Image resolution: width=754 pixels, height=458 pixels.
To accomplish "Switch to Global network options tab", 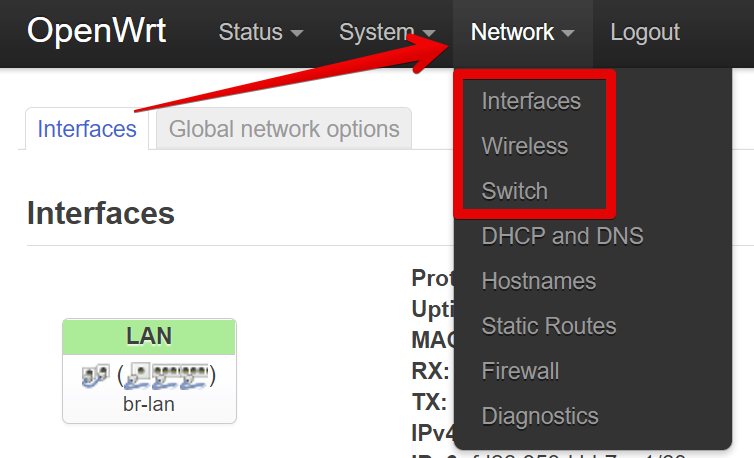I will [x=284, y=129].
